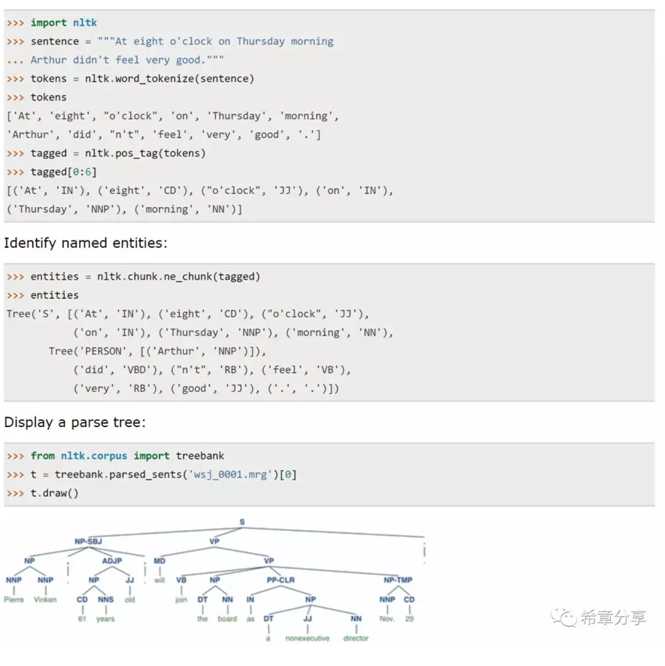Select the root S node of parse tree
The width and height of the screenshot is (665, 666).
[x=242, y=521]
